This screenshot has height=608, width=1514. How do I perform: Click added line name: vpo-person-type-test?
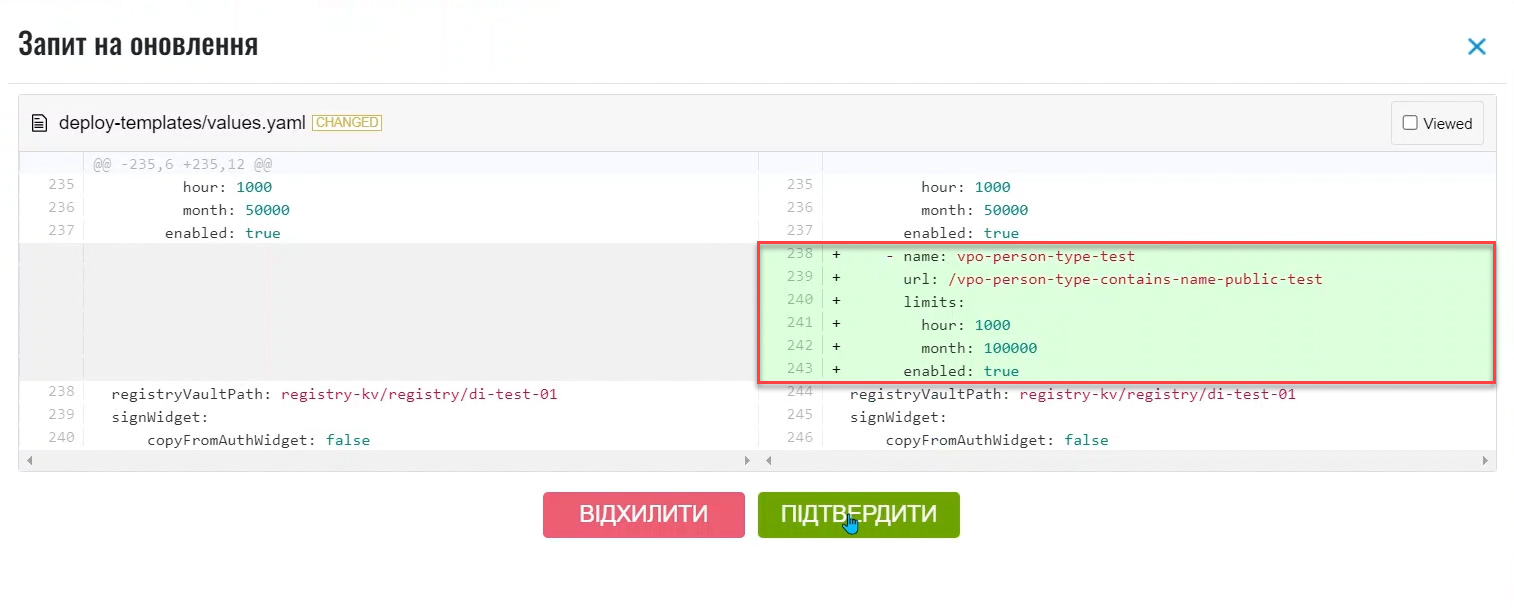1010,256
